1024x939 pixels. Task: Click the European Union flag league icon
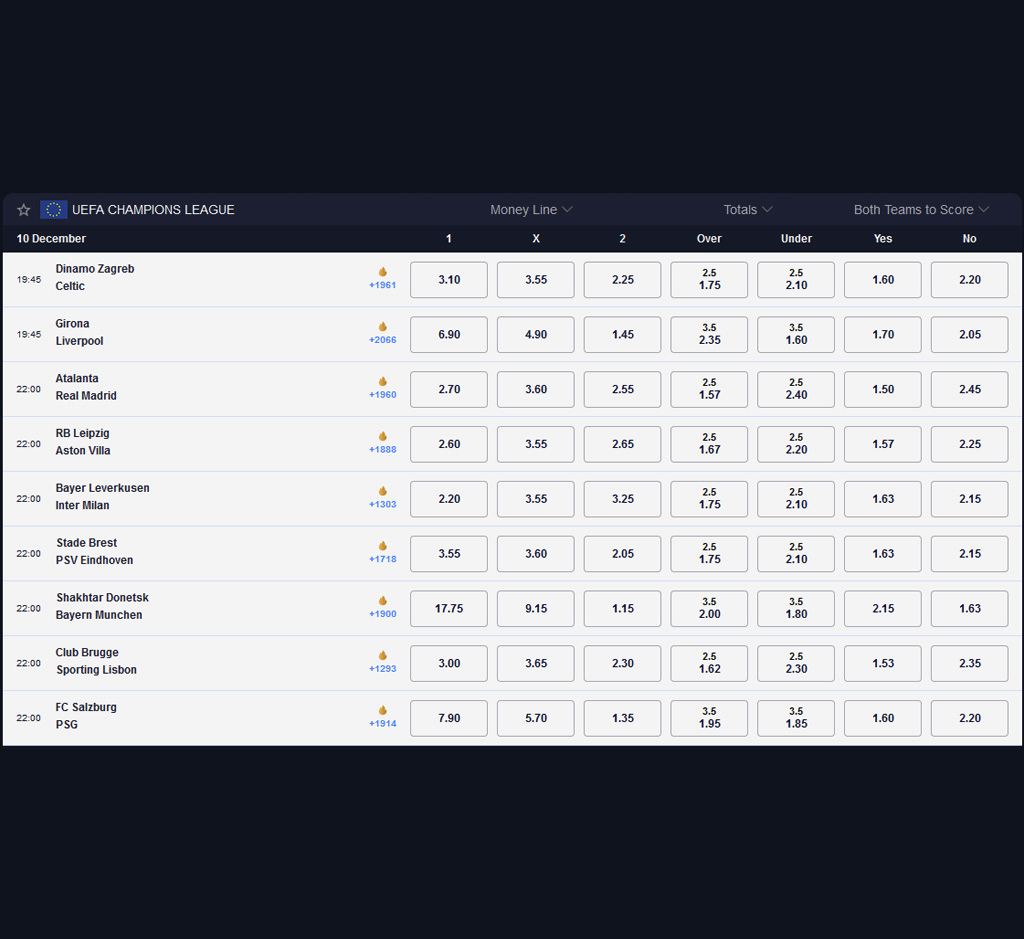click(53, 210)
